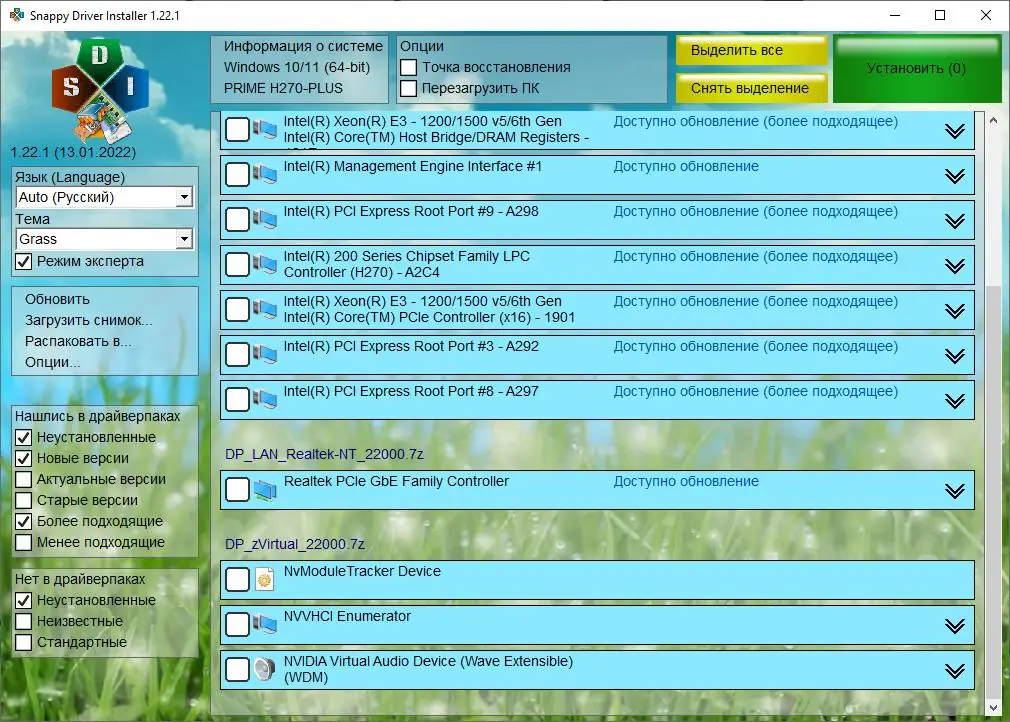
Task: Disable Режим эксперта
Action: [21, 261]
